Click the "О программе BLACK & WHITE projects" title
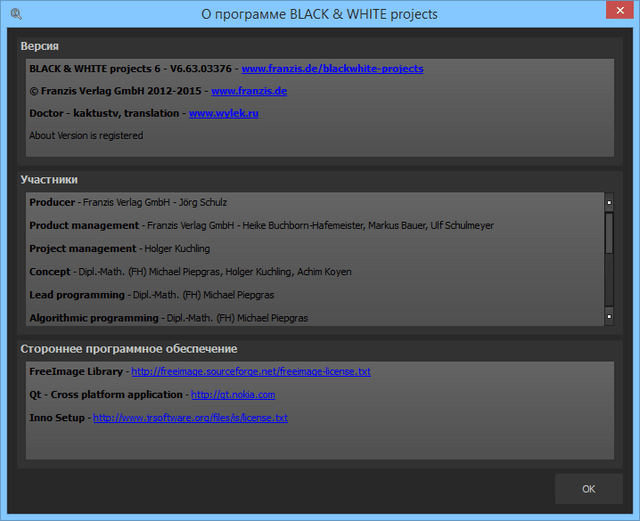 coord(320,14)
